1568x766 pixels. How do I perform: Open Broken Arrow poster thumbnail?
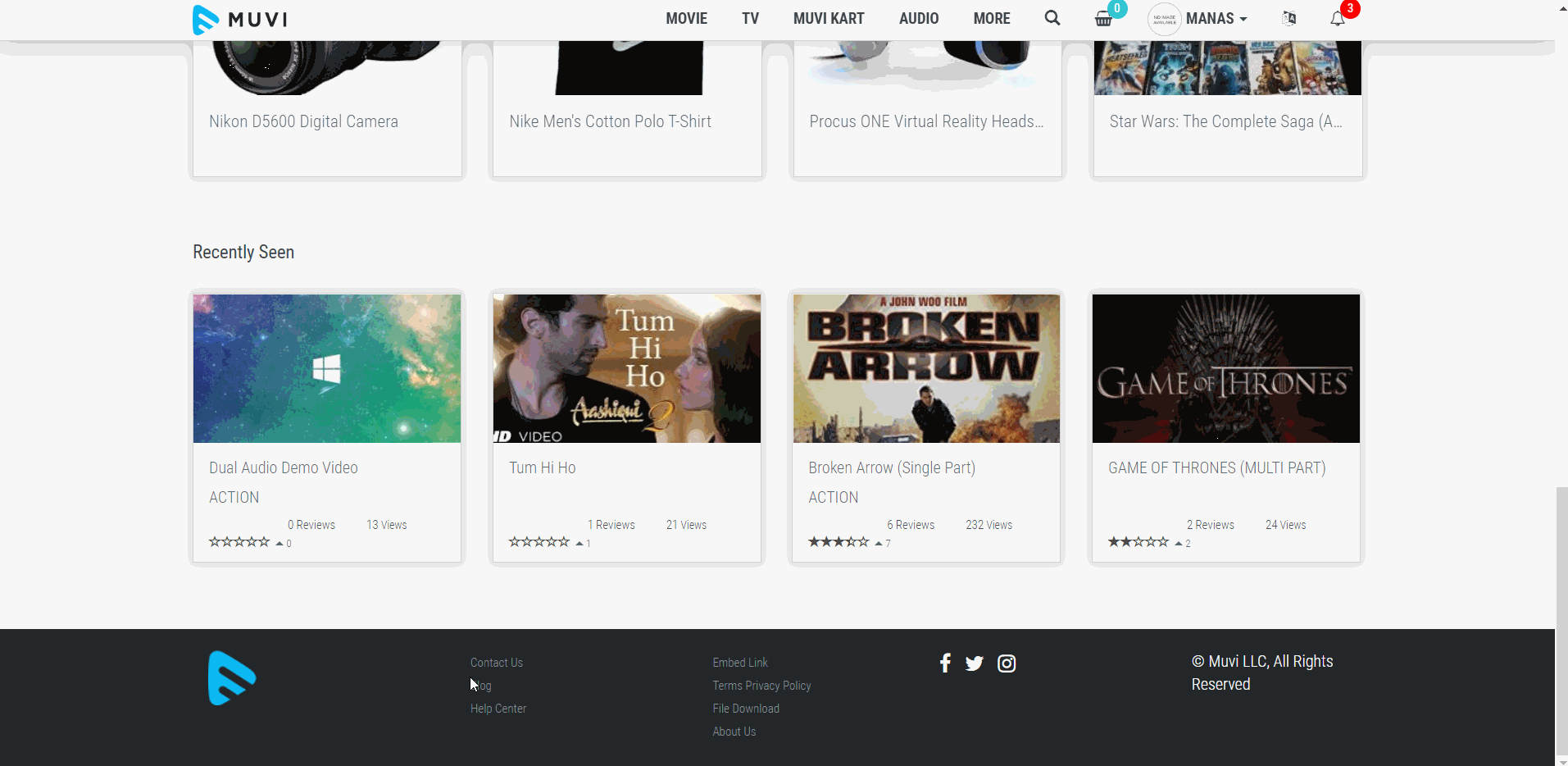pyautogui.click(x=927, y=368)
